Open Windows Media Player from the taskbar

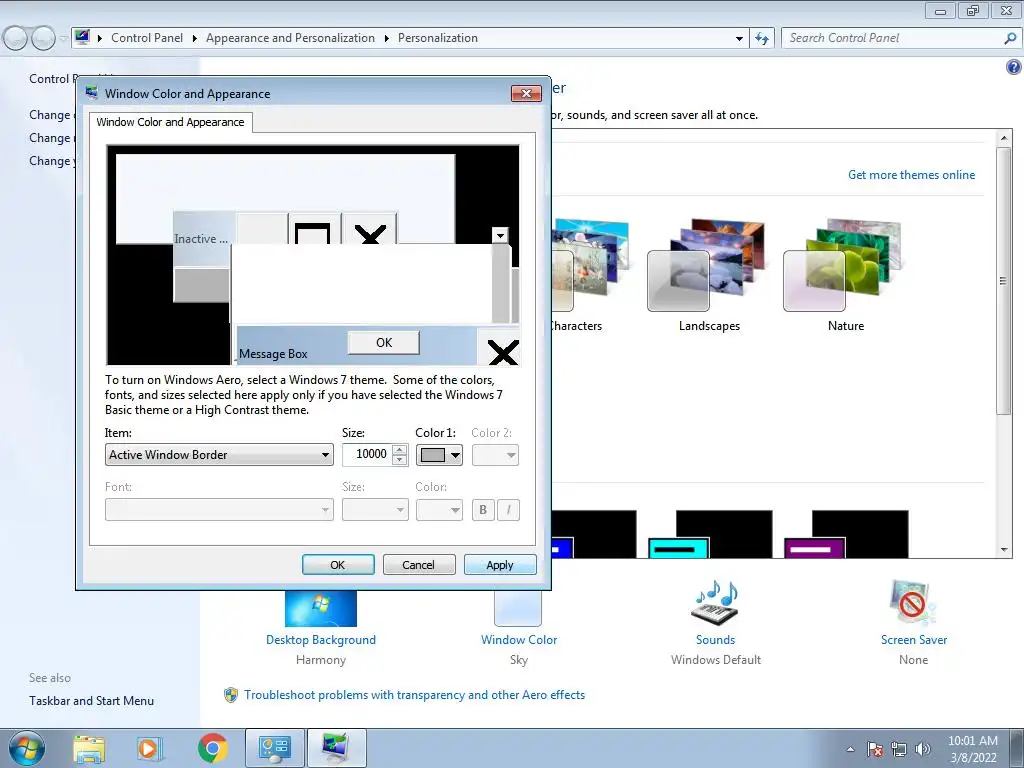[150, 749]
